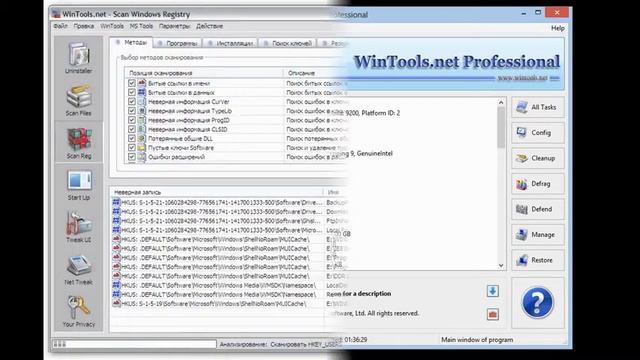Screen dimensions: 640x360
Task: Click the icon beside Неверная информация TypeLib
Action: [x=142, y=111]
